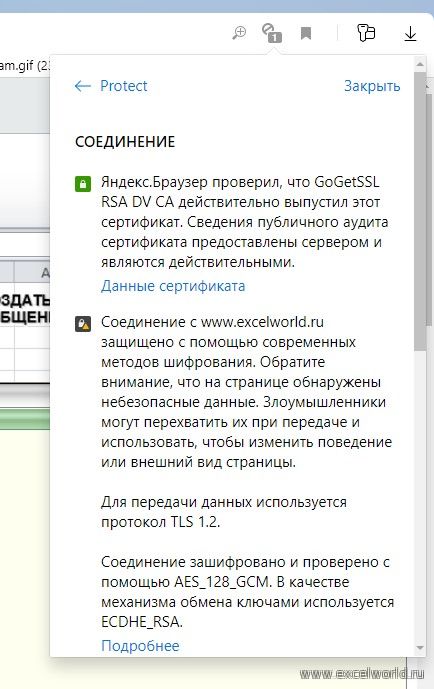The image size is (434, 689).
Task: Close the panel with Закрыть
Action: pyautogui.click(x=372, y=86)
